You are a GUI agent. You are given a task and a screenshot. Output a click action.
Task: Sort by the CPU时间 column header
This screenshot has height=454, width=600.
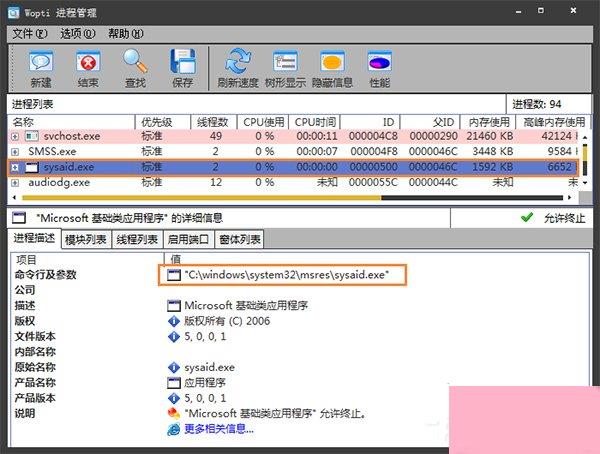click(x=315, y=122)
